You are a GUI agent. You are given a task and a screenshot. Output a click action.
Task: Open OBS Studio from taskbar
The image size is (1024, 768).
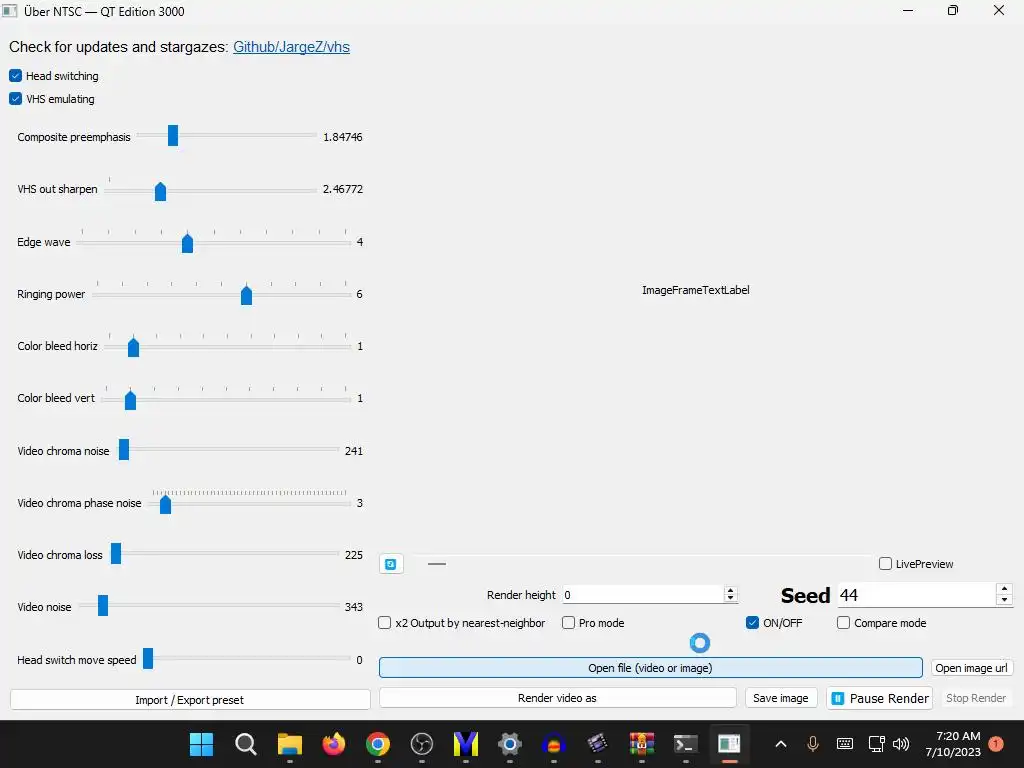(x=422, y=744)
